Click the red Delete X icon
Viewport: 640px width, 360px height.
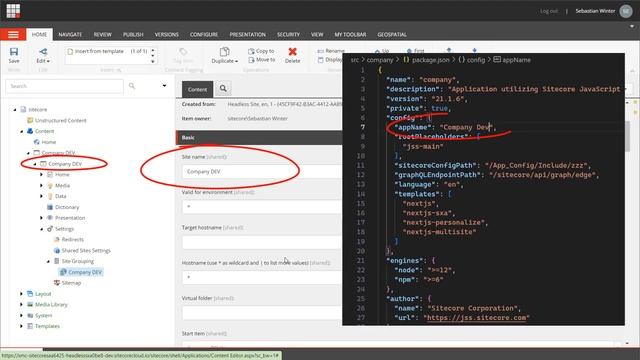(x=292, y=52)
